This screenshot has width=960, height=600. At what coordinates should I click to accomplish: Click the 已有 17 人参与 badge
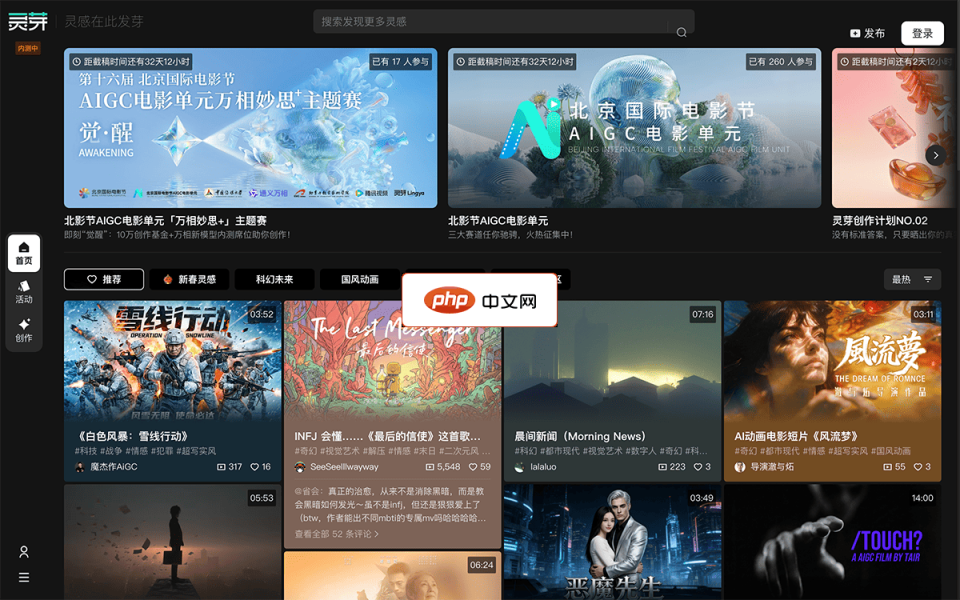(x=400, y=62)
